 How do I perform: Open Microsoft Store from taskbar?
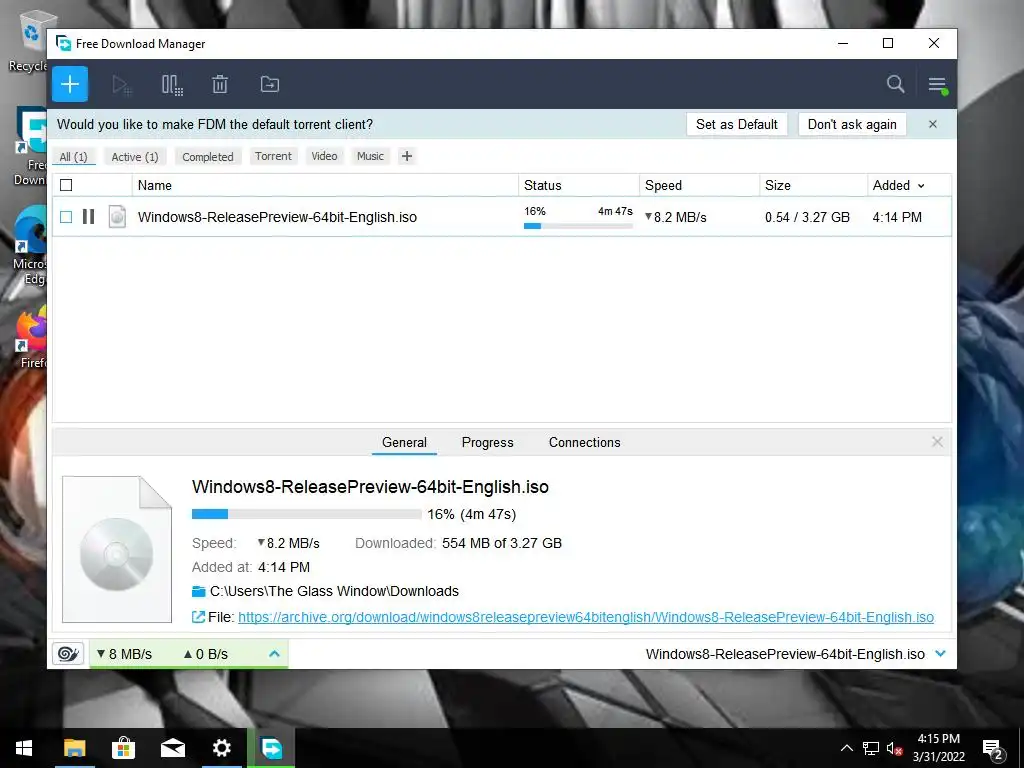point(123,748)
